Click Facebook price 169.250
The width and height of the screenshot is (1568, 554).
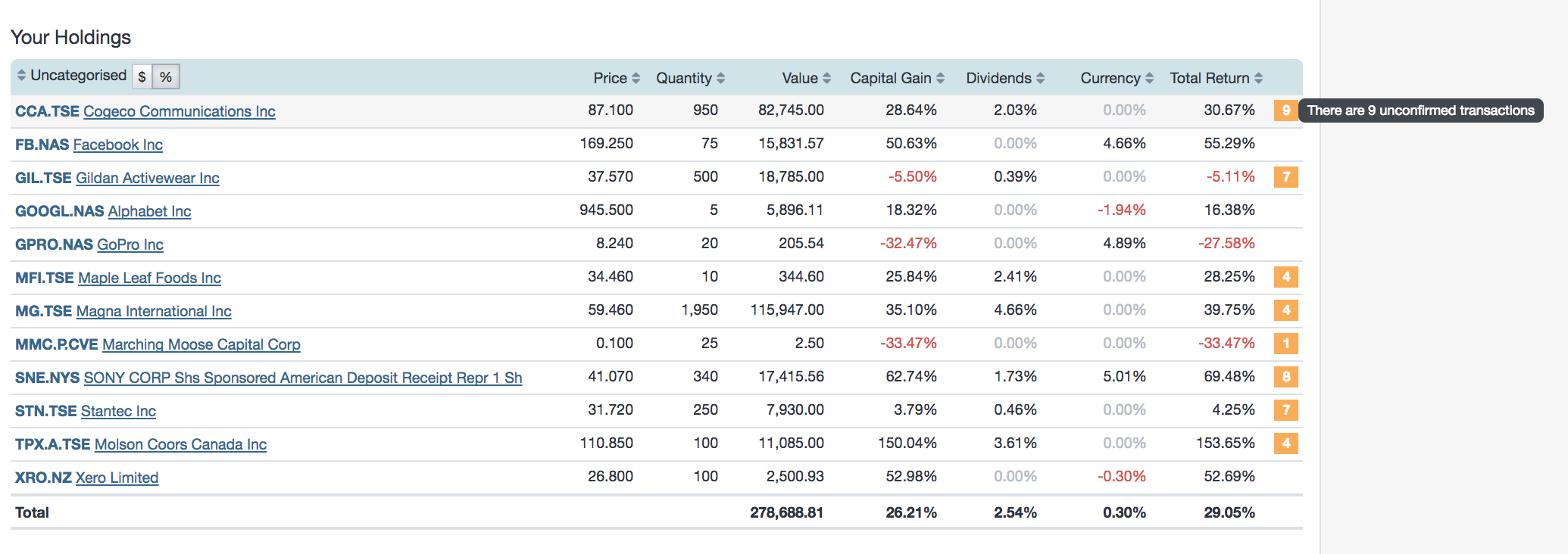point(606,143)
